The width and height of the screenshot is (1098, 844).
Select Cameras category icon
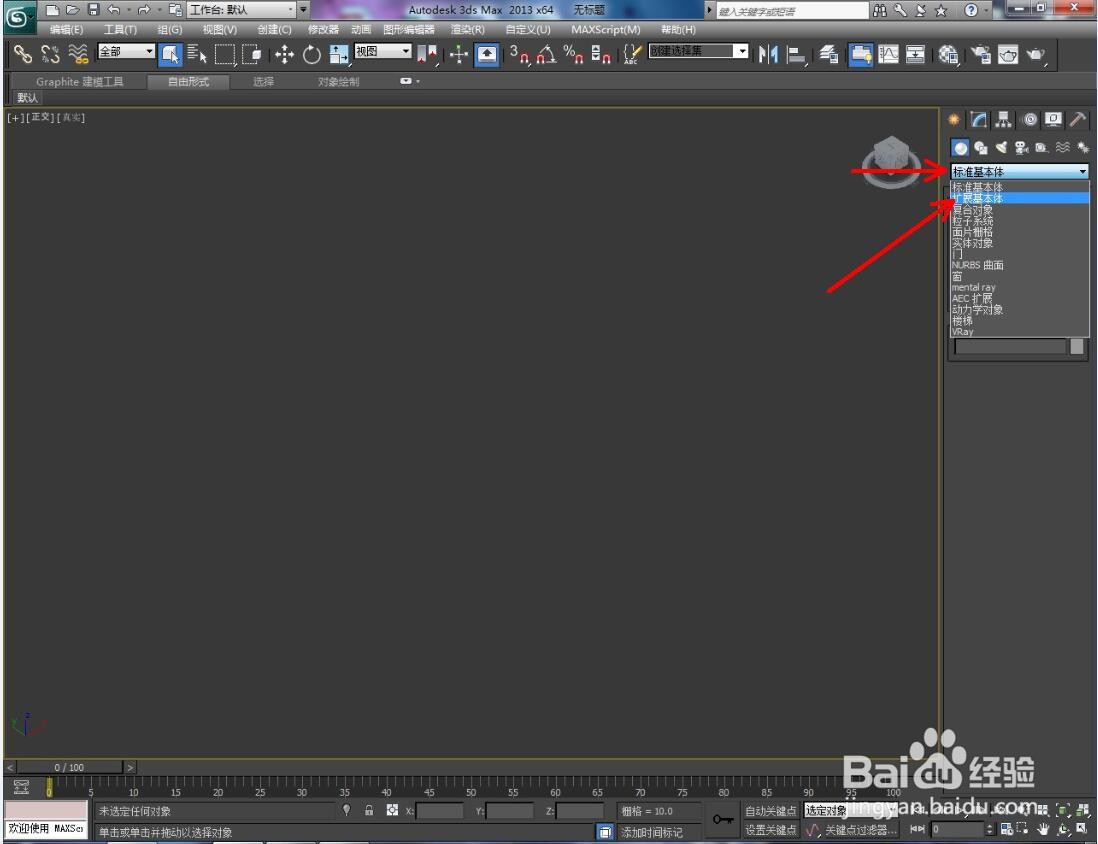coord(1022,147)
